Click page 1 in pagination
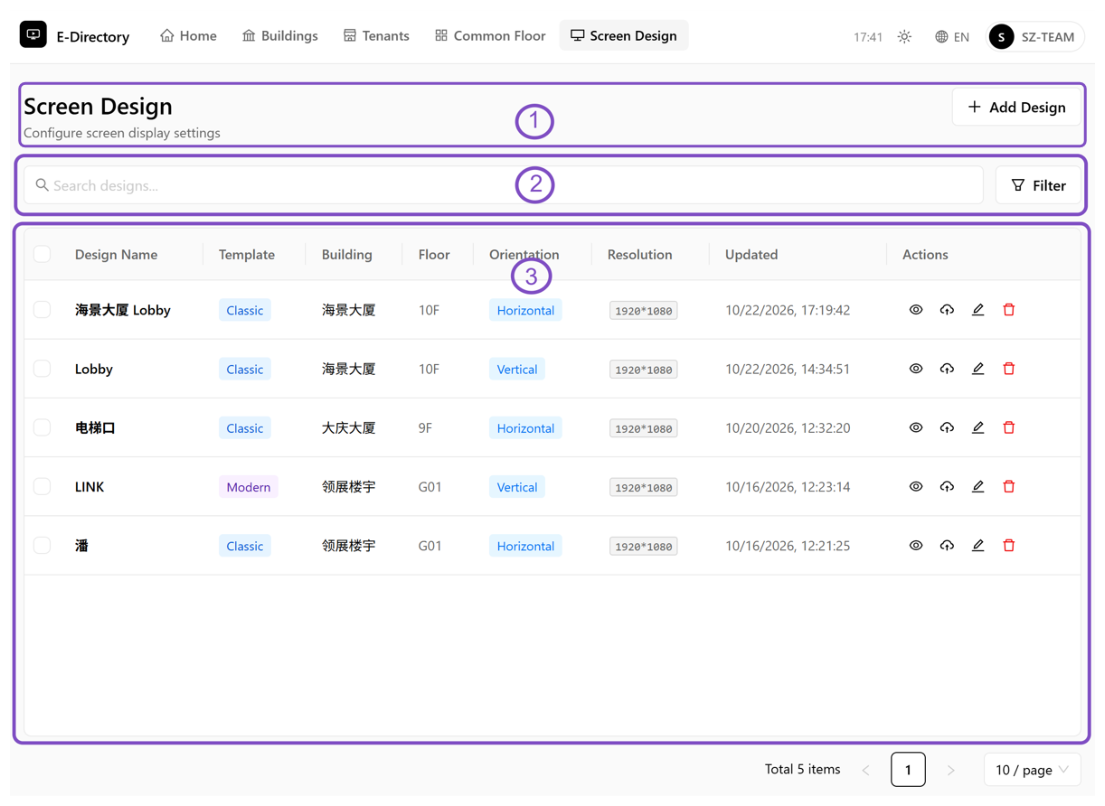 [908, 770]
